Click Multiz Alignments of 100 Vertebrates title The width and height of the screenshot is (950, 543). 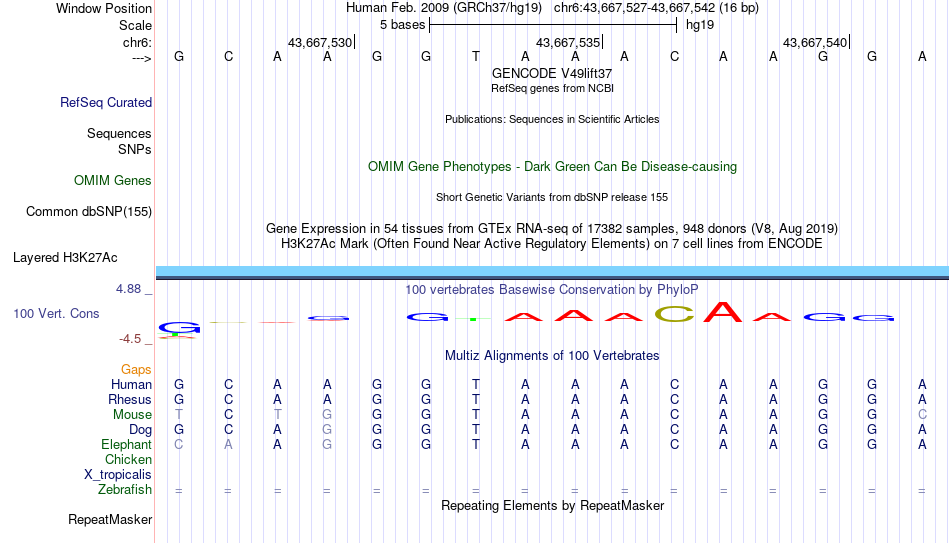[552, 356]
